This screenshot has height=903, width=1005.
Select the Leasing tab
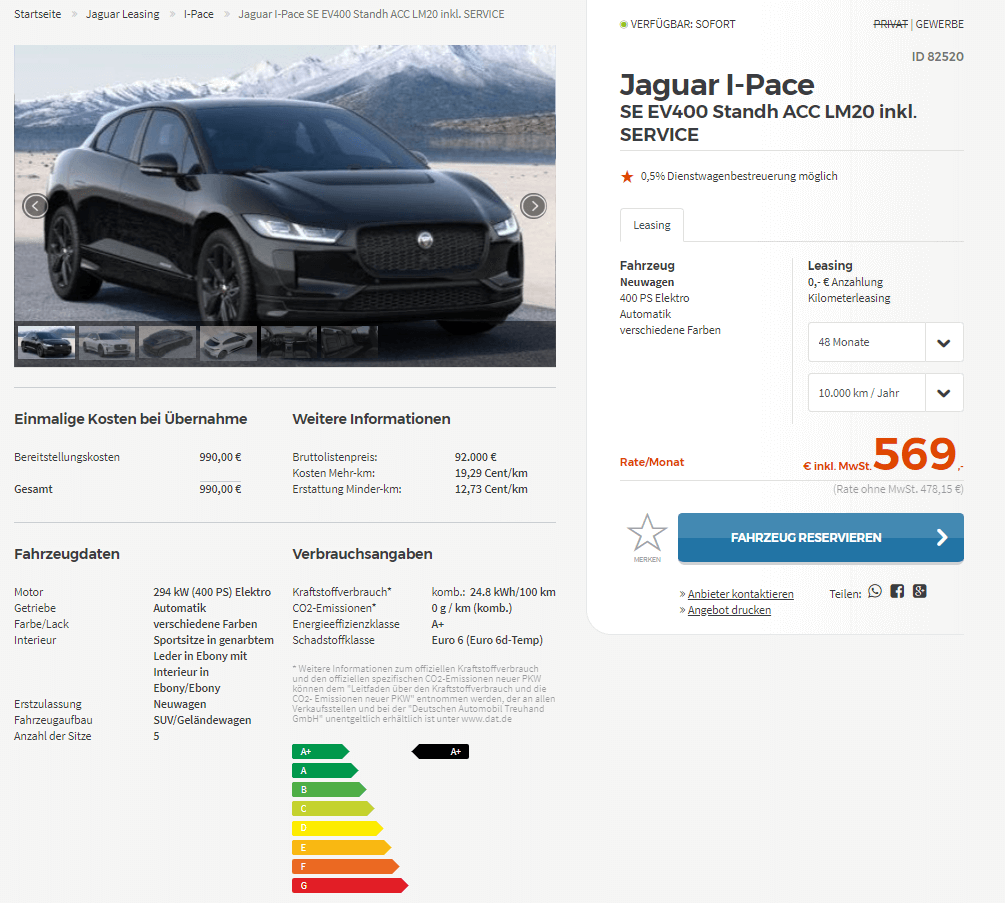(652, 225)
